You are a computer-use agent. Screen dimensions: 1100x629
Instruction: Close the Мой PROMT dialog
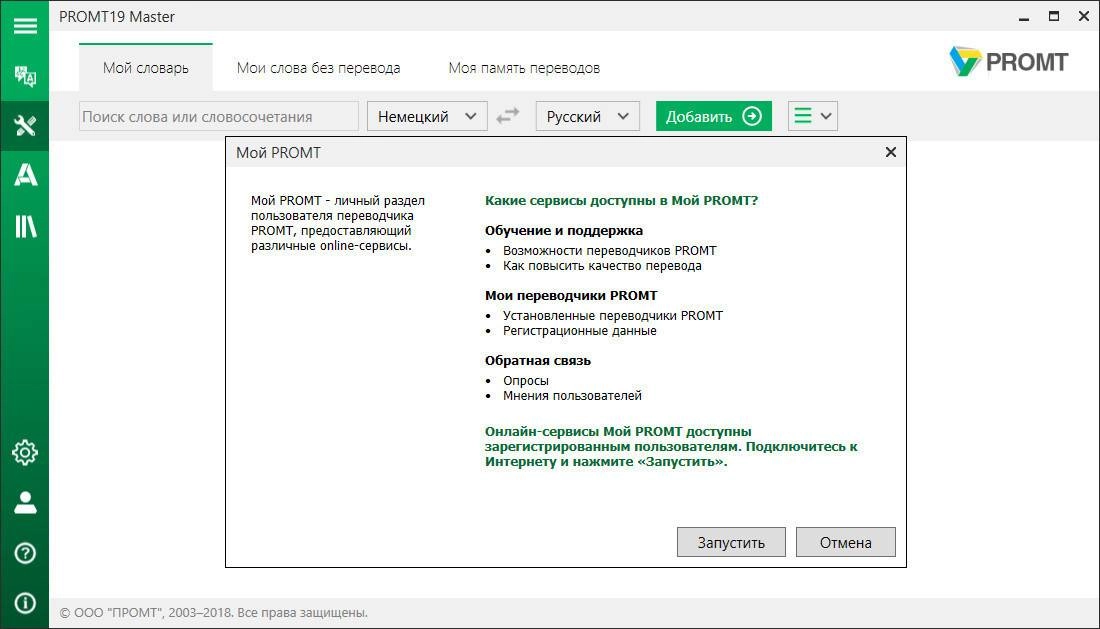[x=891, y=152]
